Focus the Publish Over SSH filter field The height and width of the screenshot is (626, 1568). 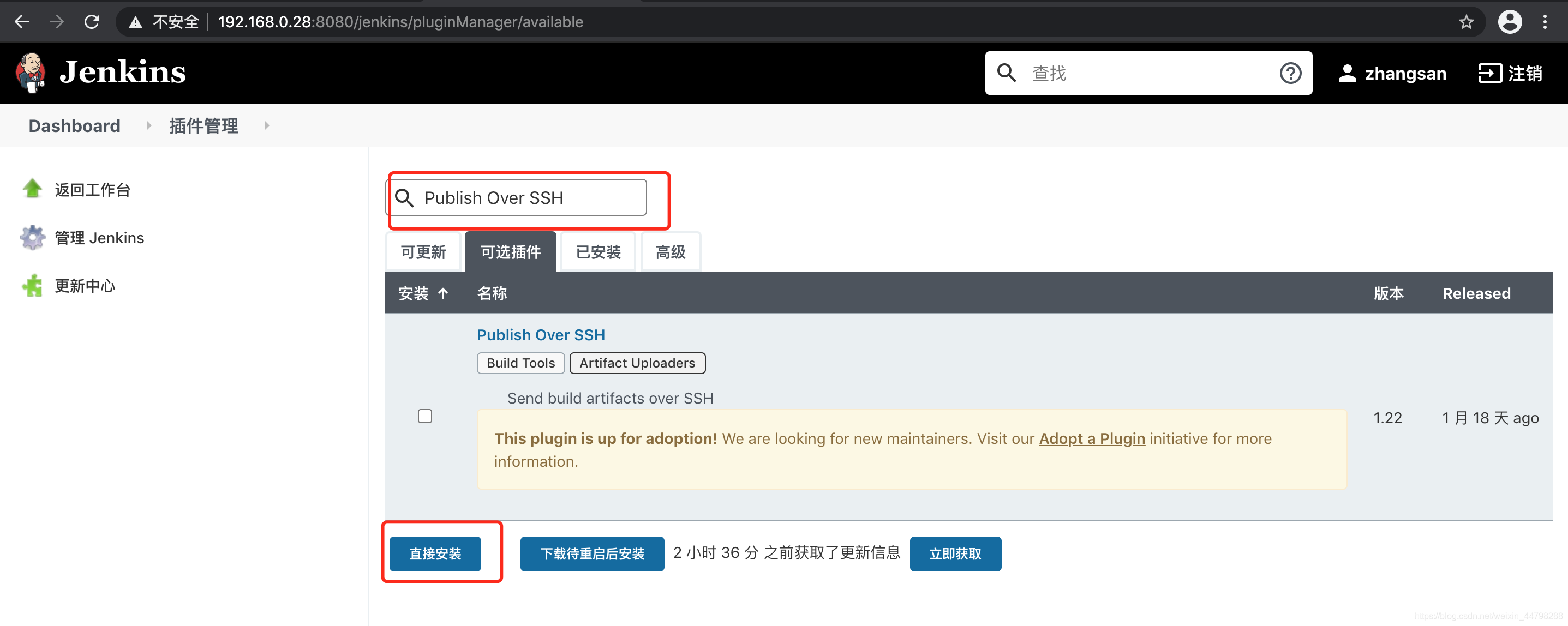(517, 198)
